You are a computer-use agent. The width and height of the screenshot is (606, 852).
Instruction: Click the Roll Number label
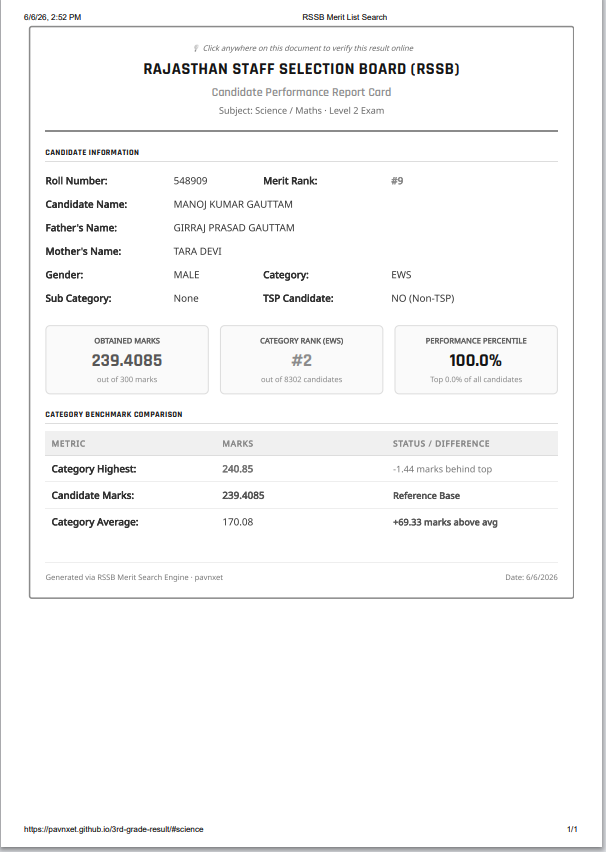(77, 180)
